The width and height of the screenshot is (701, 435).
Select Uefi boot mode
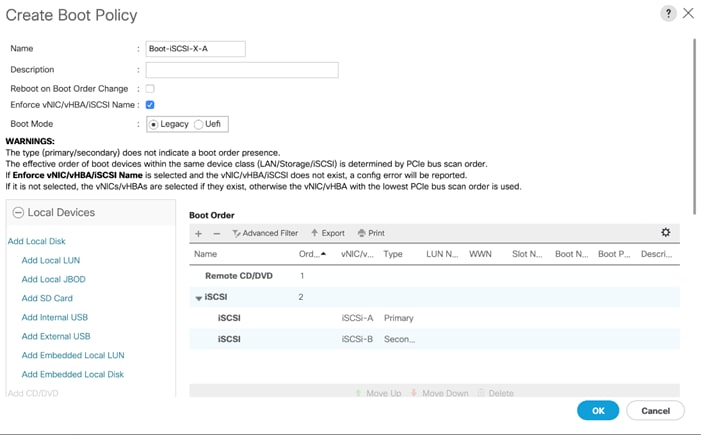pos(198,124)
